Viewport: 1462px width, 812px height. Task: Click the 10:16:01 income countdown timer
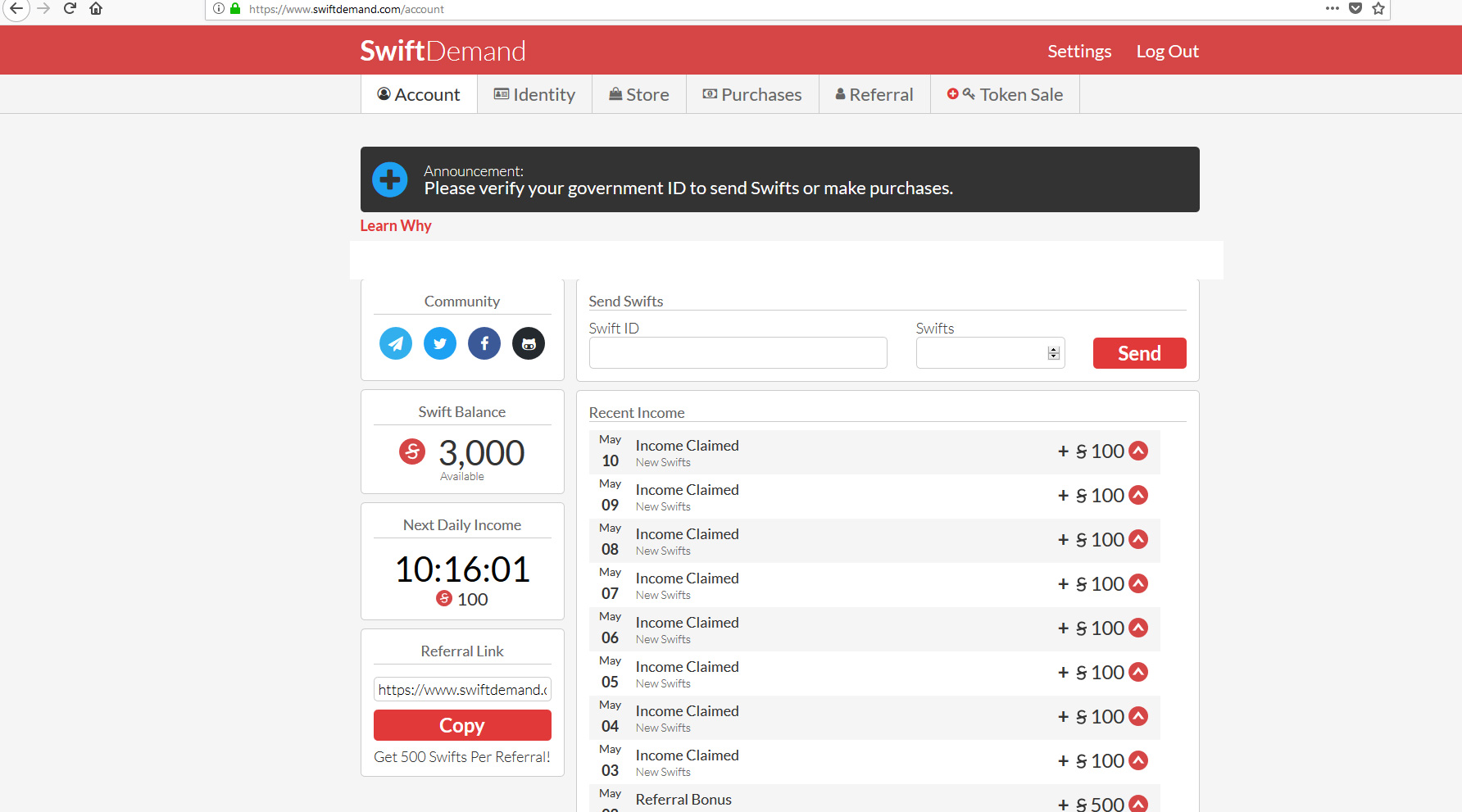click(462, 569)
